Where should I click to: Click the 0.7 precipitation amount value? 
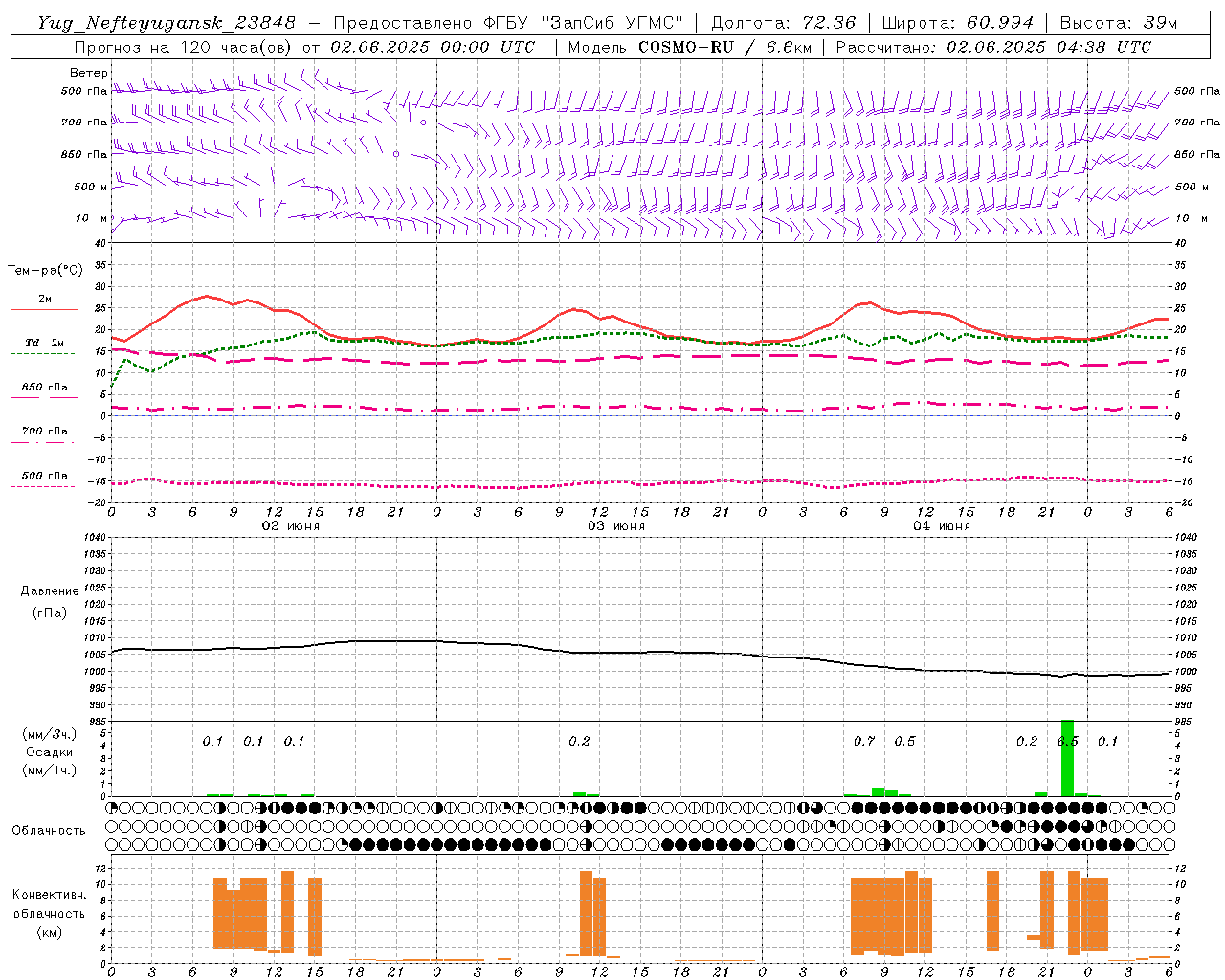click(x=864, y=741)
